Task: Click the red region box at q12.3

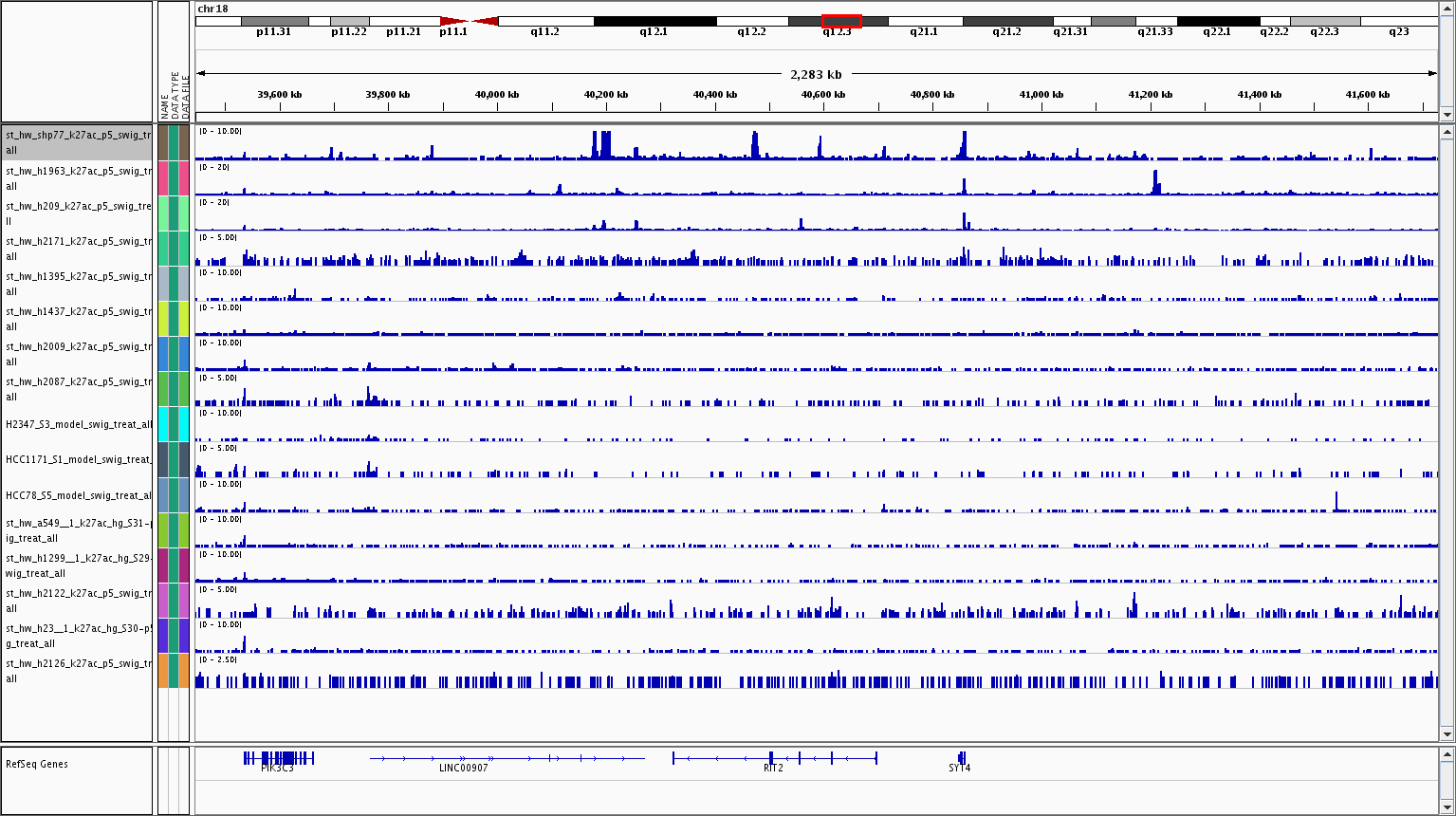Action: pyautogui.click(x=841, y=21)
